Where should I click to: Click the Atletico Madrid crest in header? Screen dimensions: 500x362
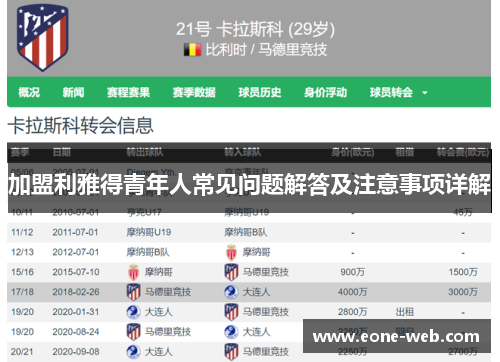coord(43,38)
